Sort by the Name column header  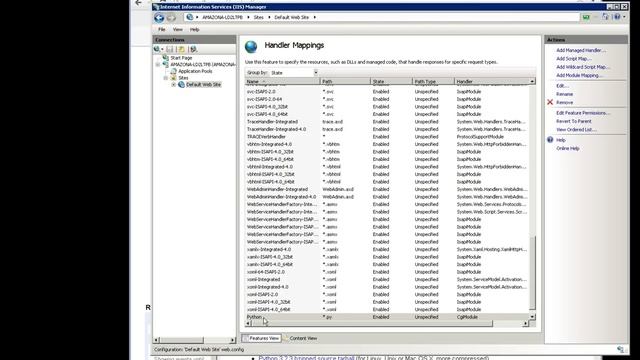click(282, 82)
